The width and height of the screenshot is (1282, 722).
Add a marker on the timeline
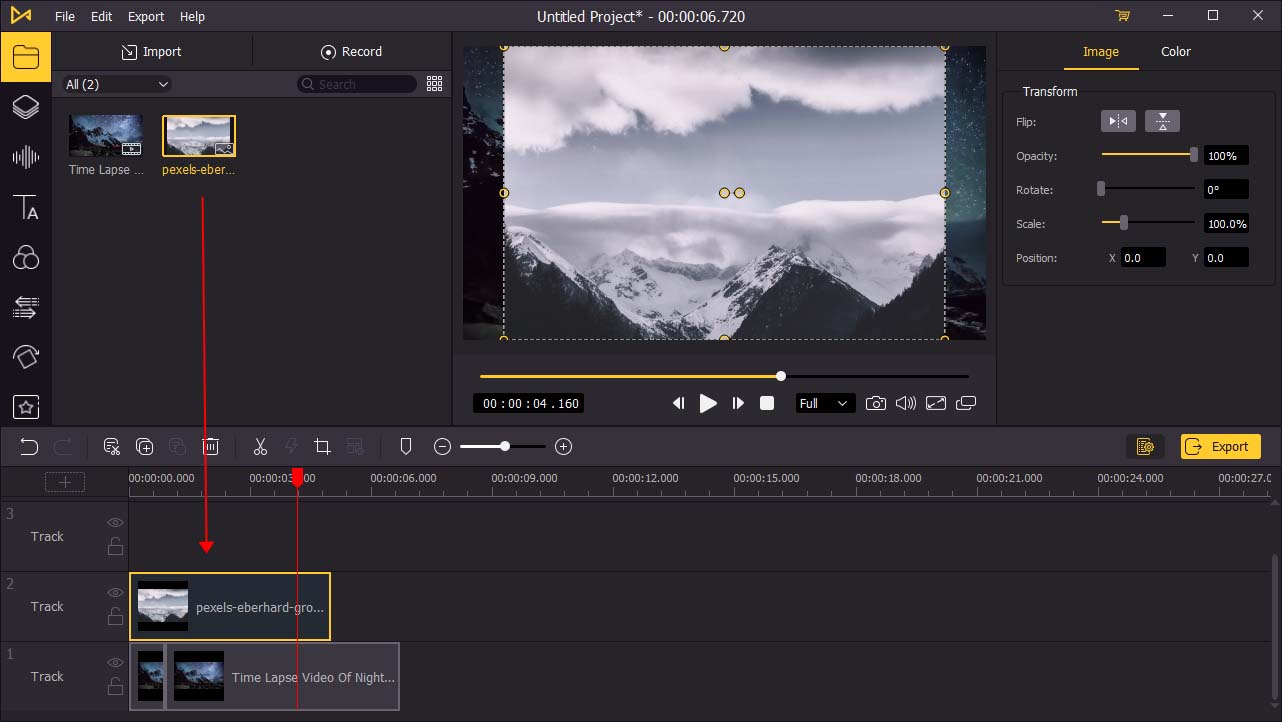tap(406, 447)
